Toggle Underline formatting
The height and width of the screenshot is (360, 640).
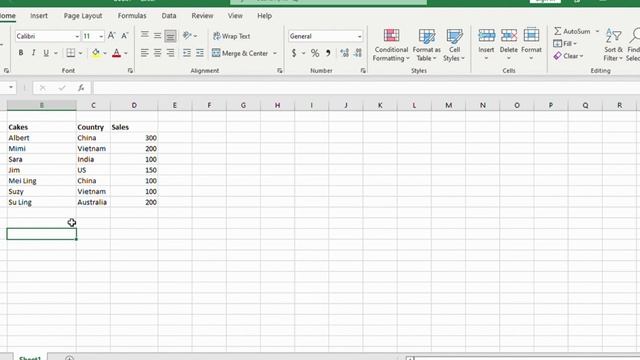click(x=46, y=53)
